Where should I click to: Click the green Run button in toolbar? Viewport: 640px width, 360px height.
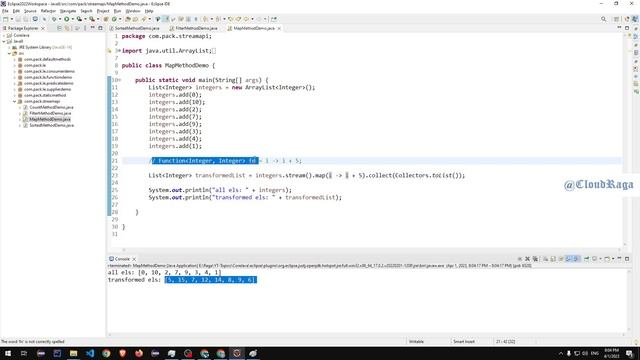click(67, 19)
